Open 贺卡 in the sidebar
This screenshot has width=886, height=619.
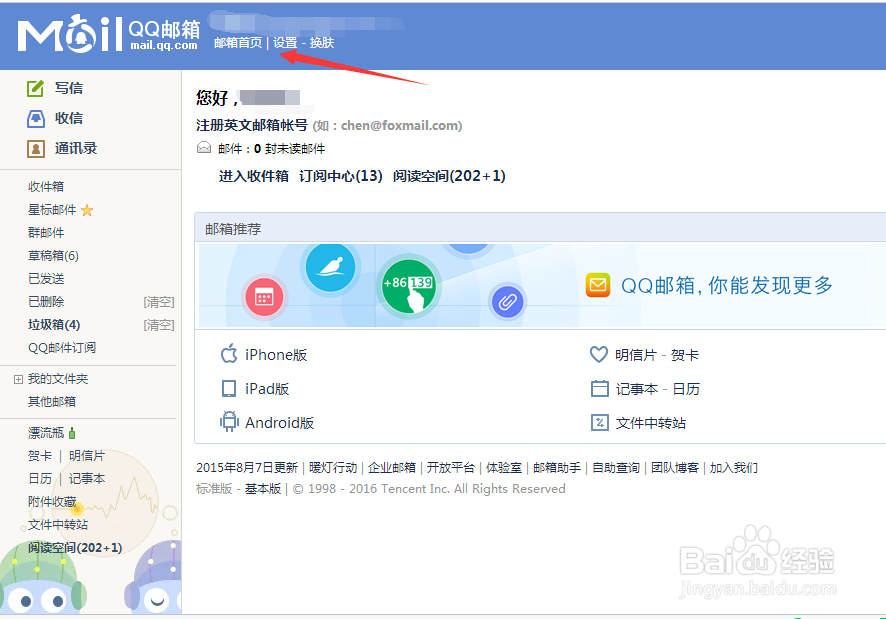[x=40, y=456]
